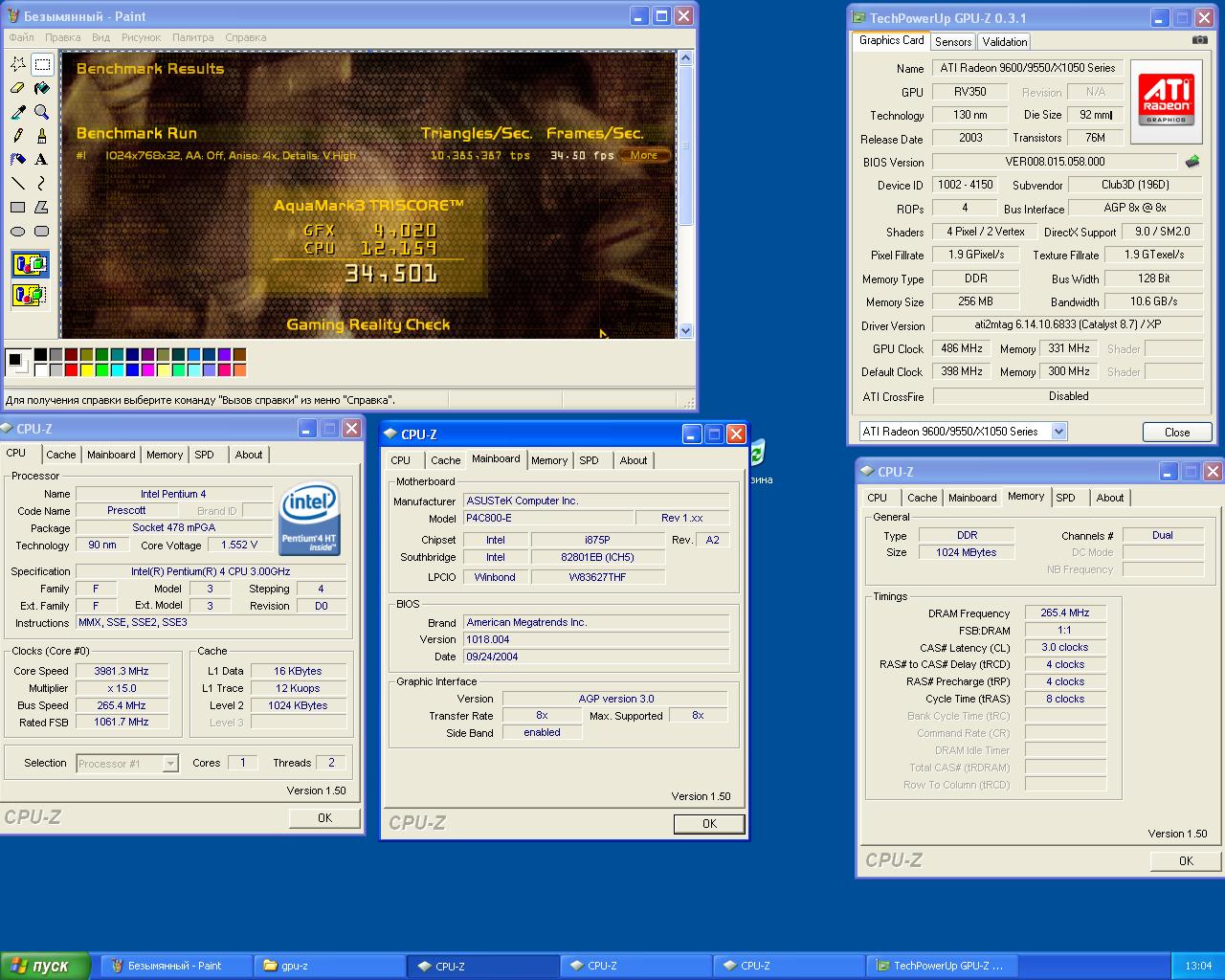Click the Paint scrollbar up arrow

[x=685, y=58]
